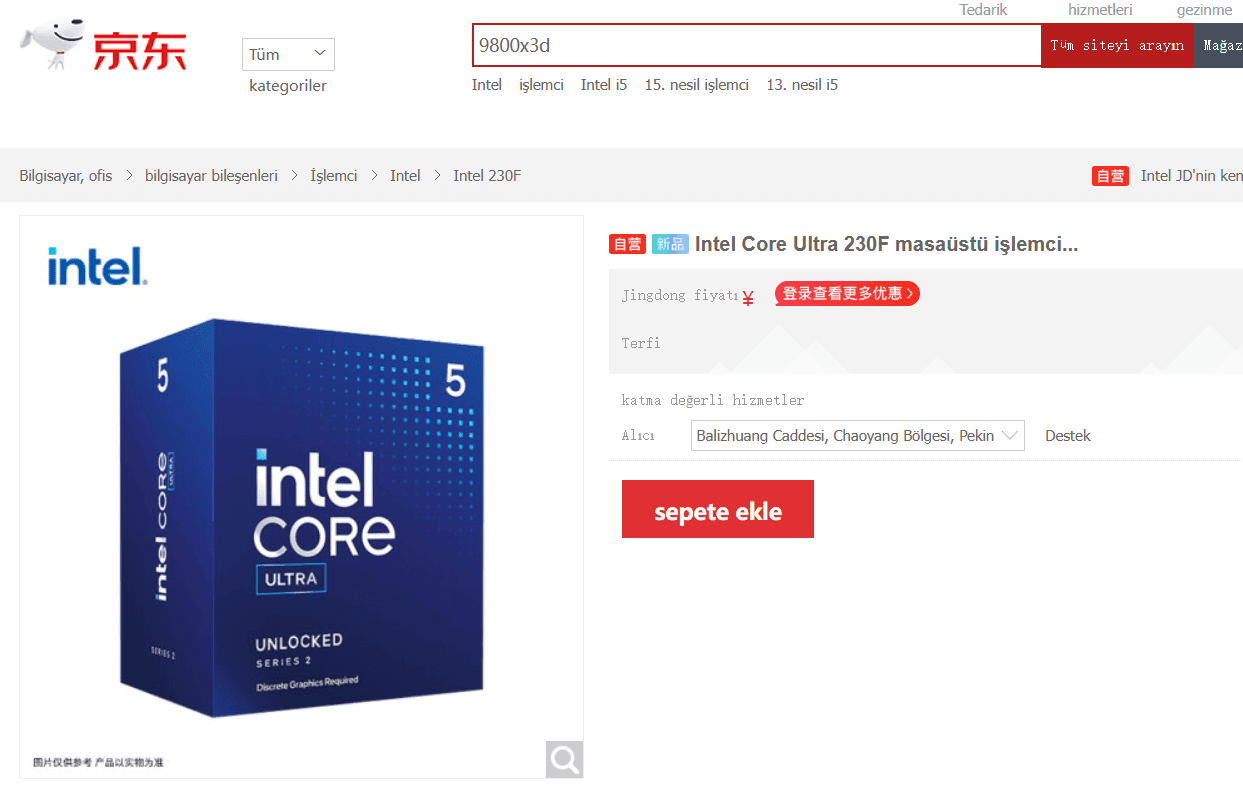Image resolution: width=1243 pixels, height=789 pixels.
Task: Click the JD.com dog logo
Action: (x=103, y=46)
